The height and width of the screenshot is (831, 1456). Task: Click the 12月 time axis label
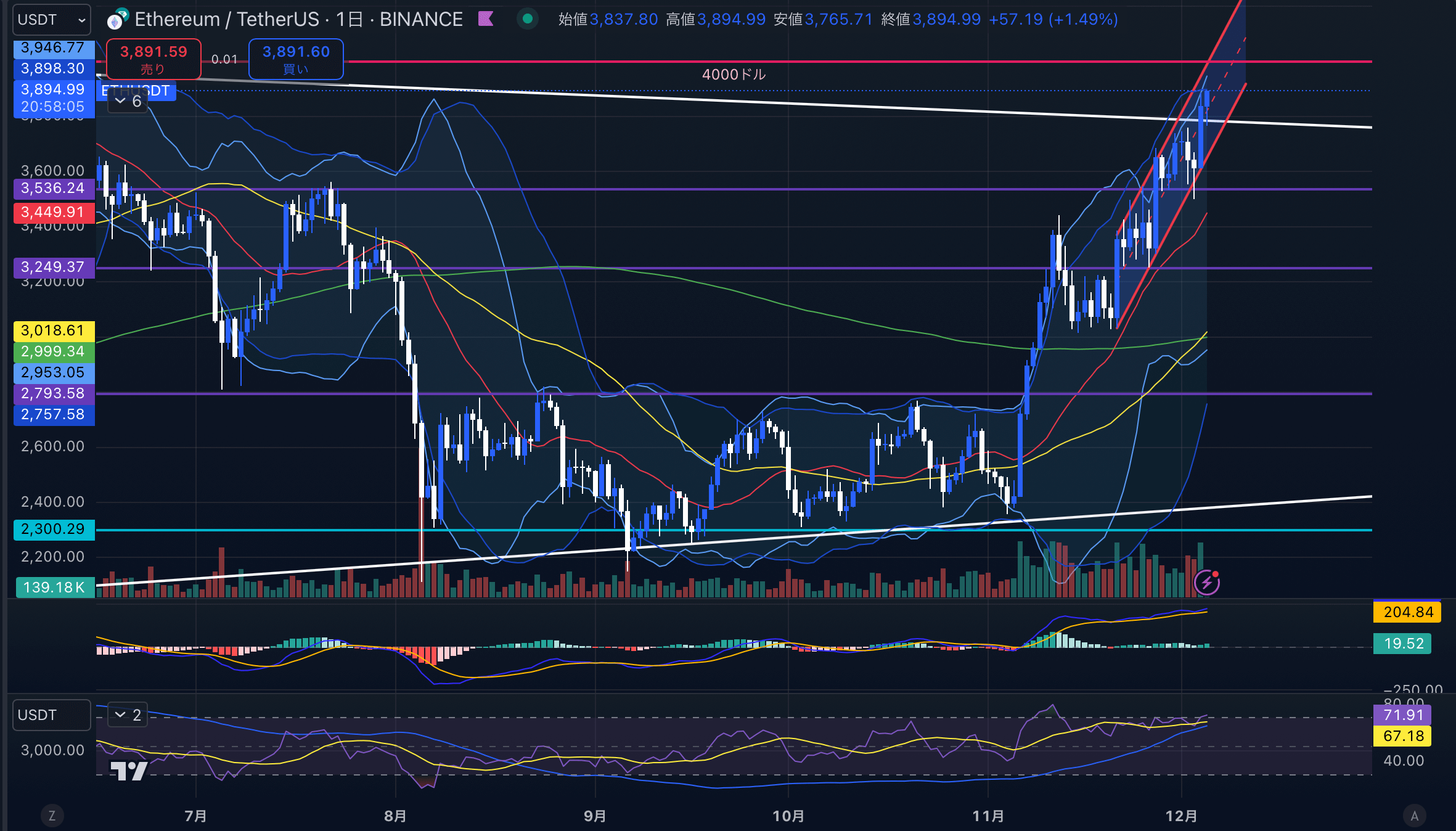[x=1182, y=816]
